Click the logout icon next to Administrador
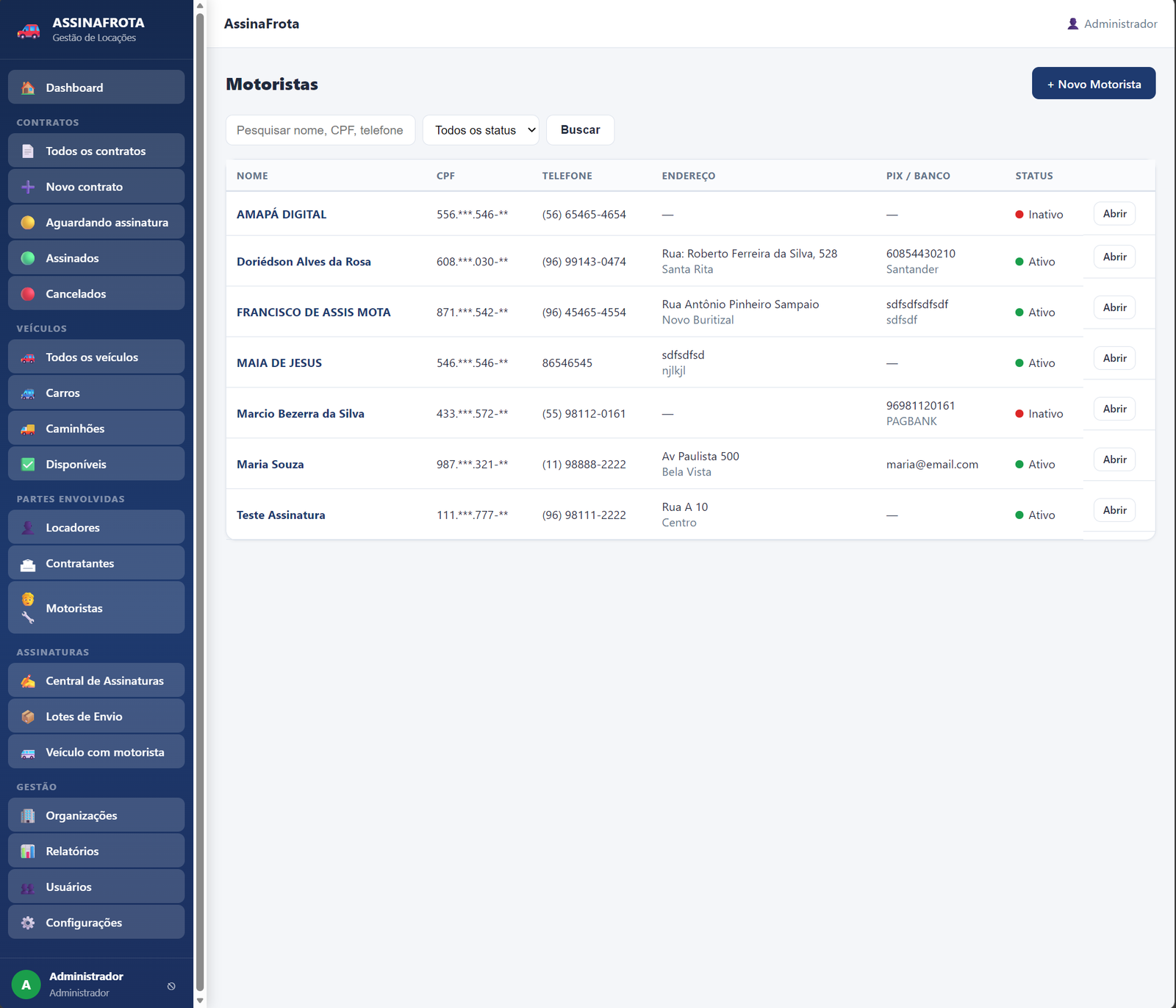Screen dimensions: 1176x1008 pos(171,986)
